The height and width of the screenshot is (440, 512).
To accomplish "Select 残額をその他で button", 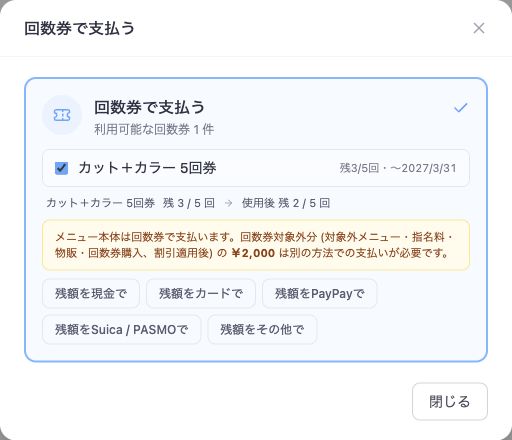I will coord(262,330).
